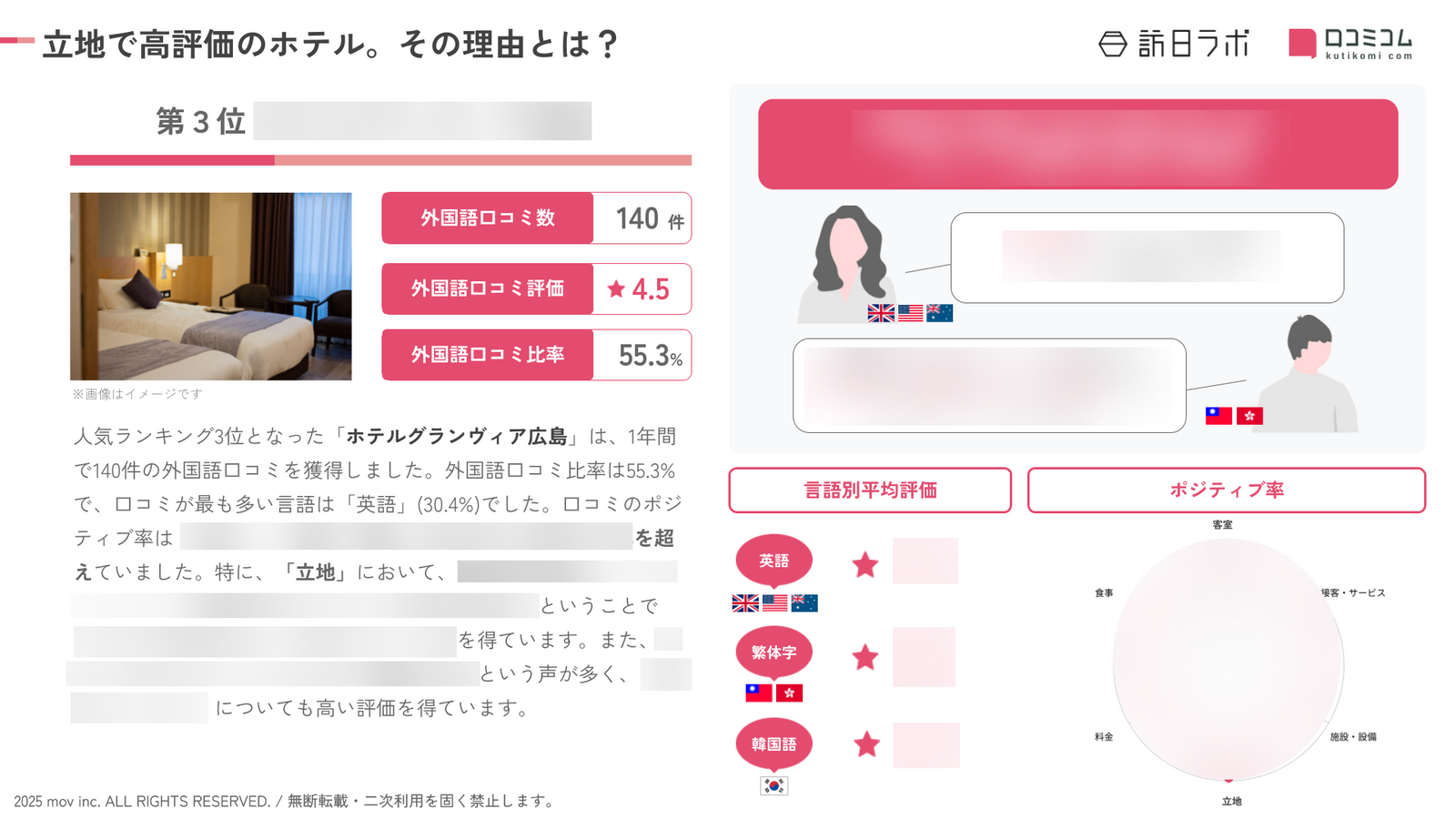Viewport: 1456px width, 819px height.
Task: Click the 口コミコム kutikomi com logo
Action: tap(1350, 44)
